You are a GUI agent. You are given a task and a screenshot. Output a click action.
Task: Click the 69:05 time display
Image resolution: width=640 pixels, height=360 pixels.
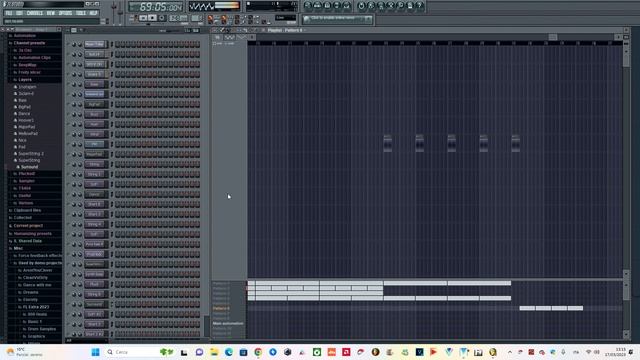tap(156, 7)
